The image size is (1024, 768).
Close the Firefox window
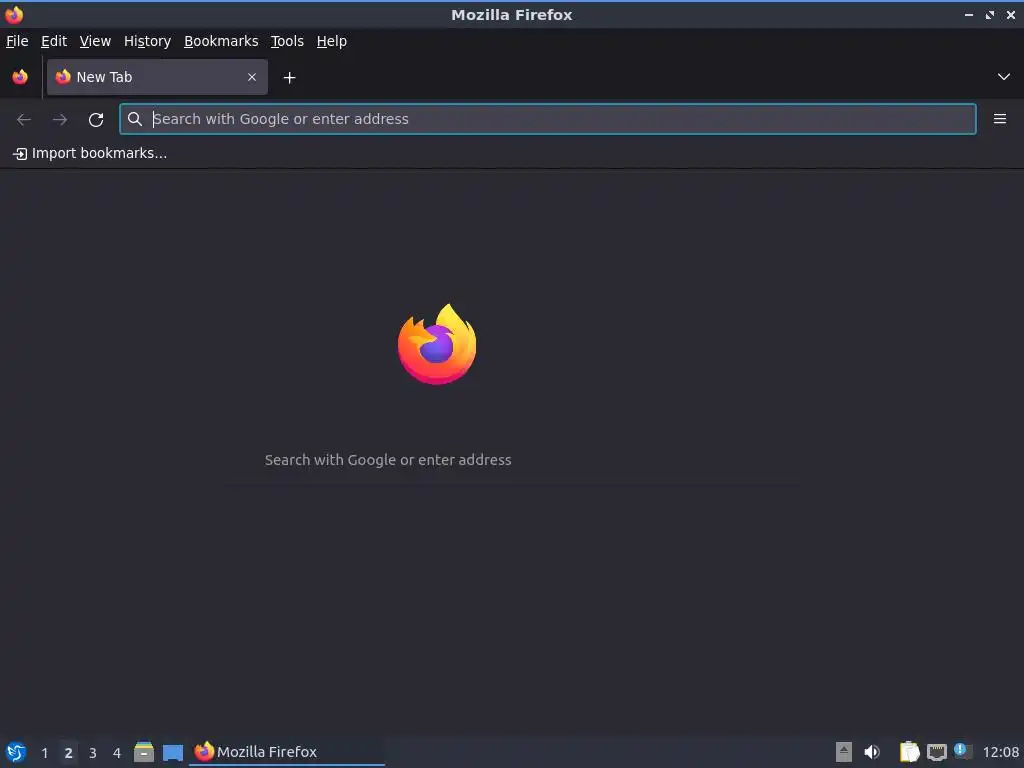click(x=1010, y=14)
